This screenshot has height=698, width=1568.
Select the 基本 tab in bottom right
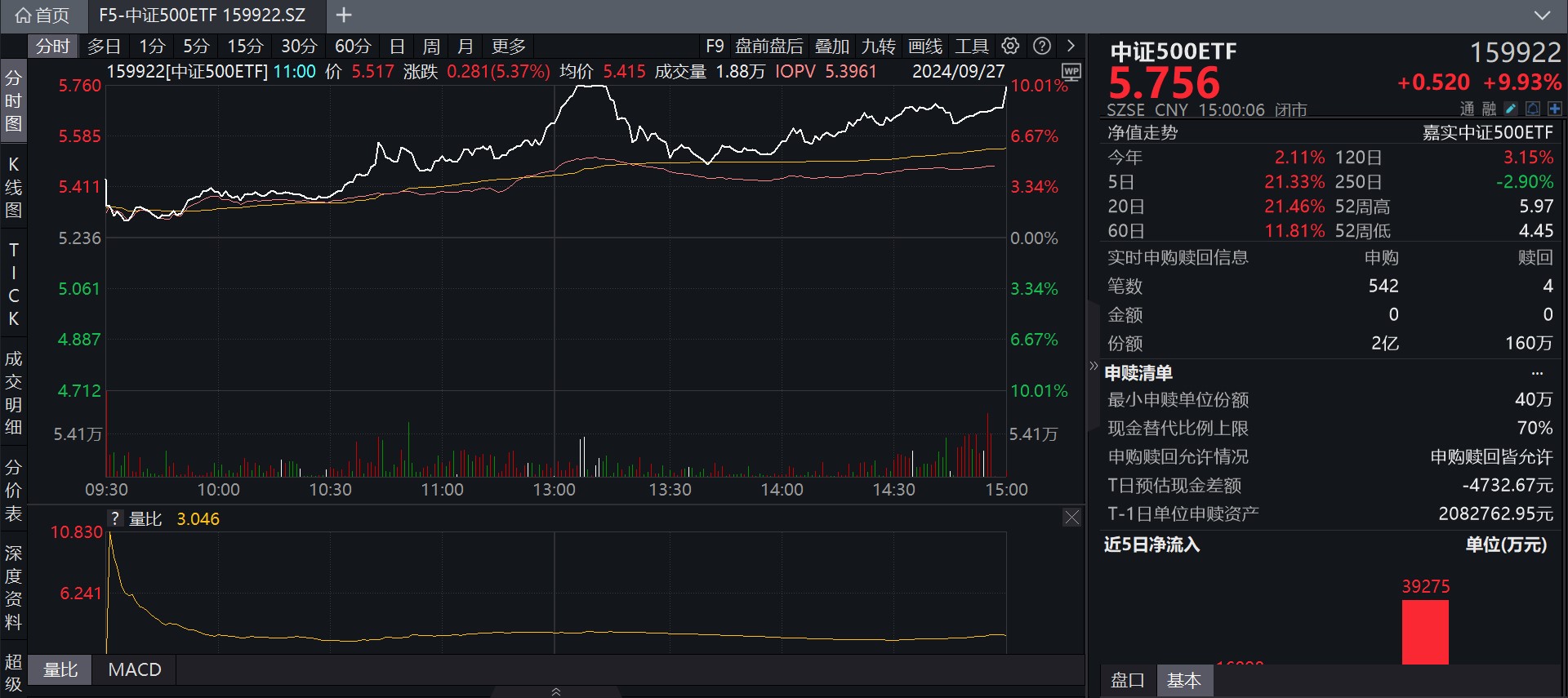1183,680
